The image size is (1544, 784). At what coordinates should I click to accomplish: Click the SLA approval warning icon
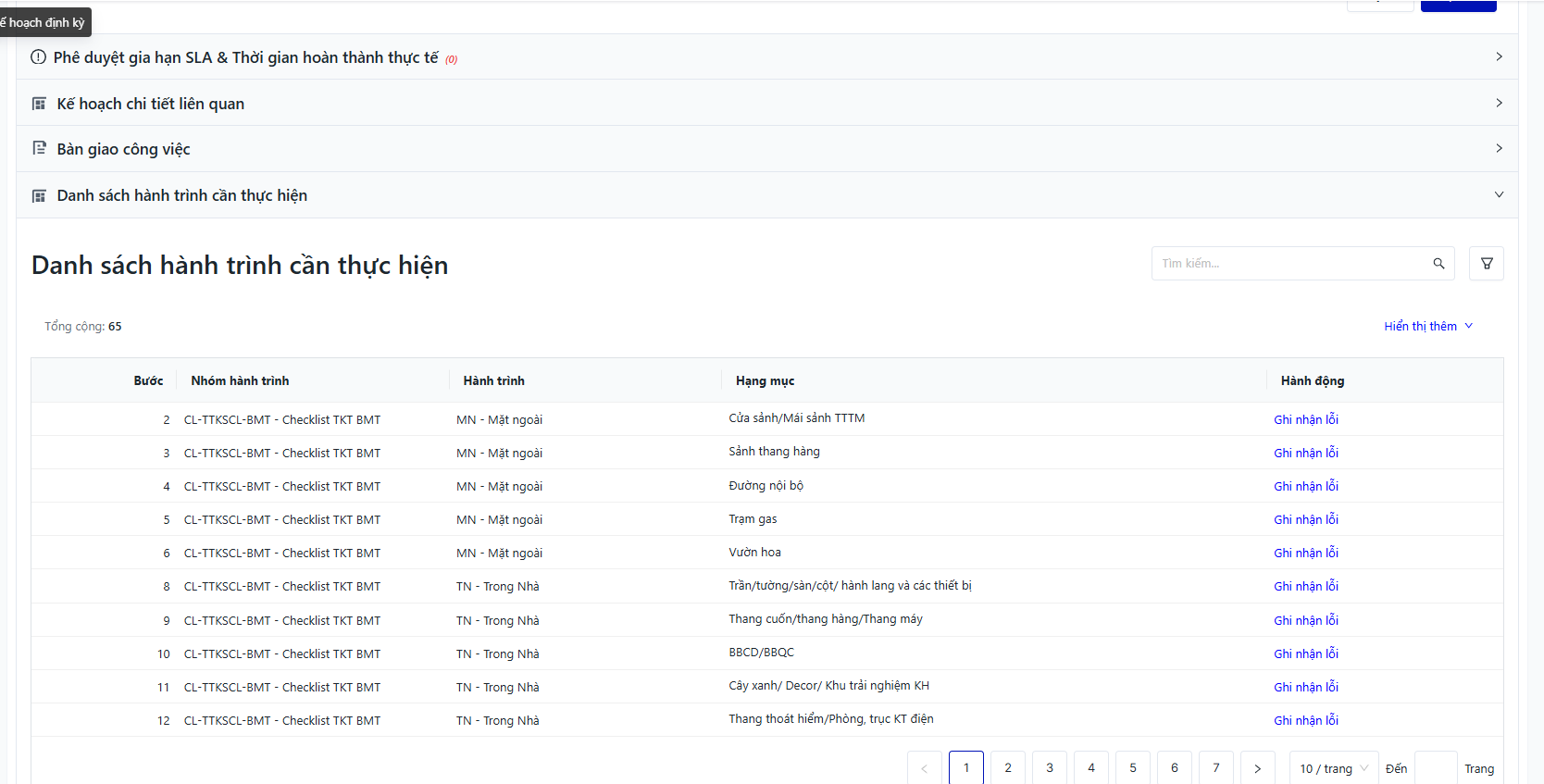[38, 57]
